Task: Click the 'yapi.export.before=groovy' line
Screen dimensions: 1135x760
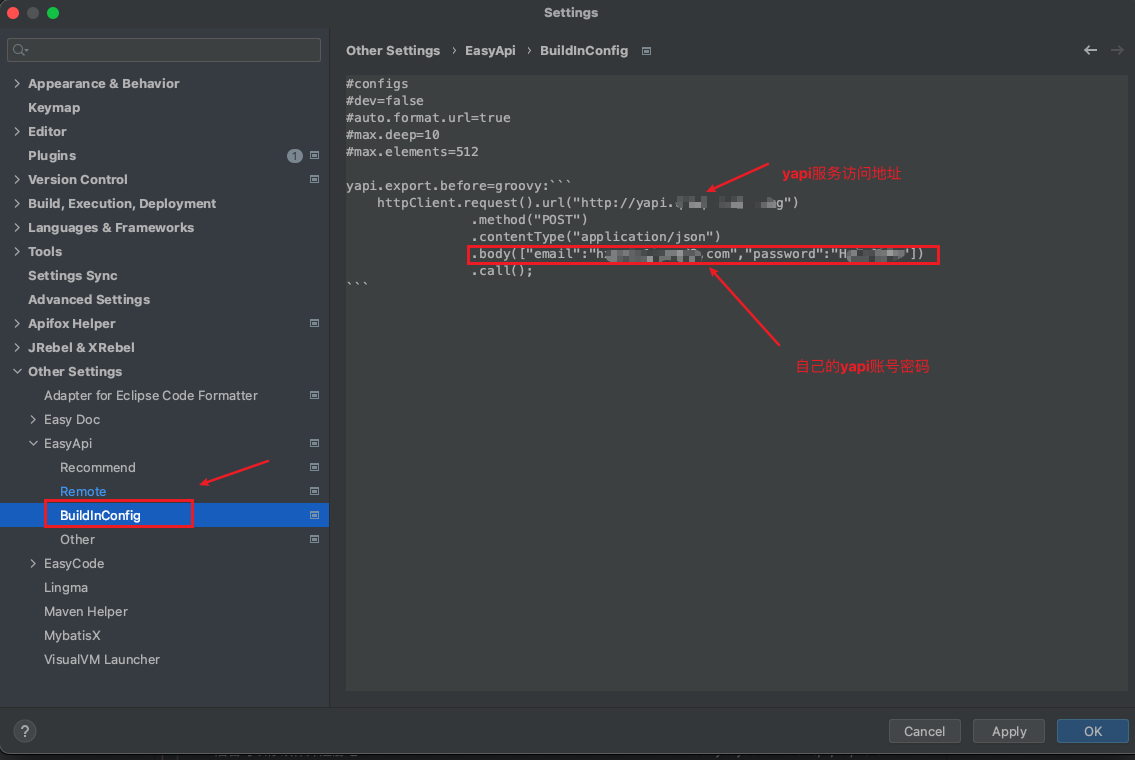Action: 458,186
